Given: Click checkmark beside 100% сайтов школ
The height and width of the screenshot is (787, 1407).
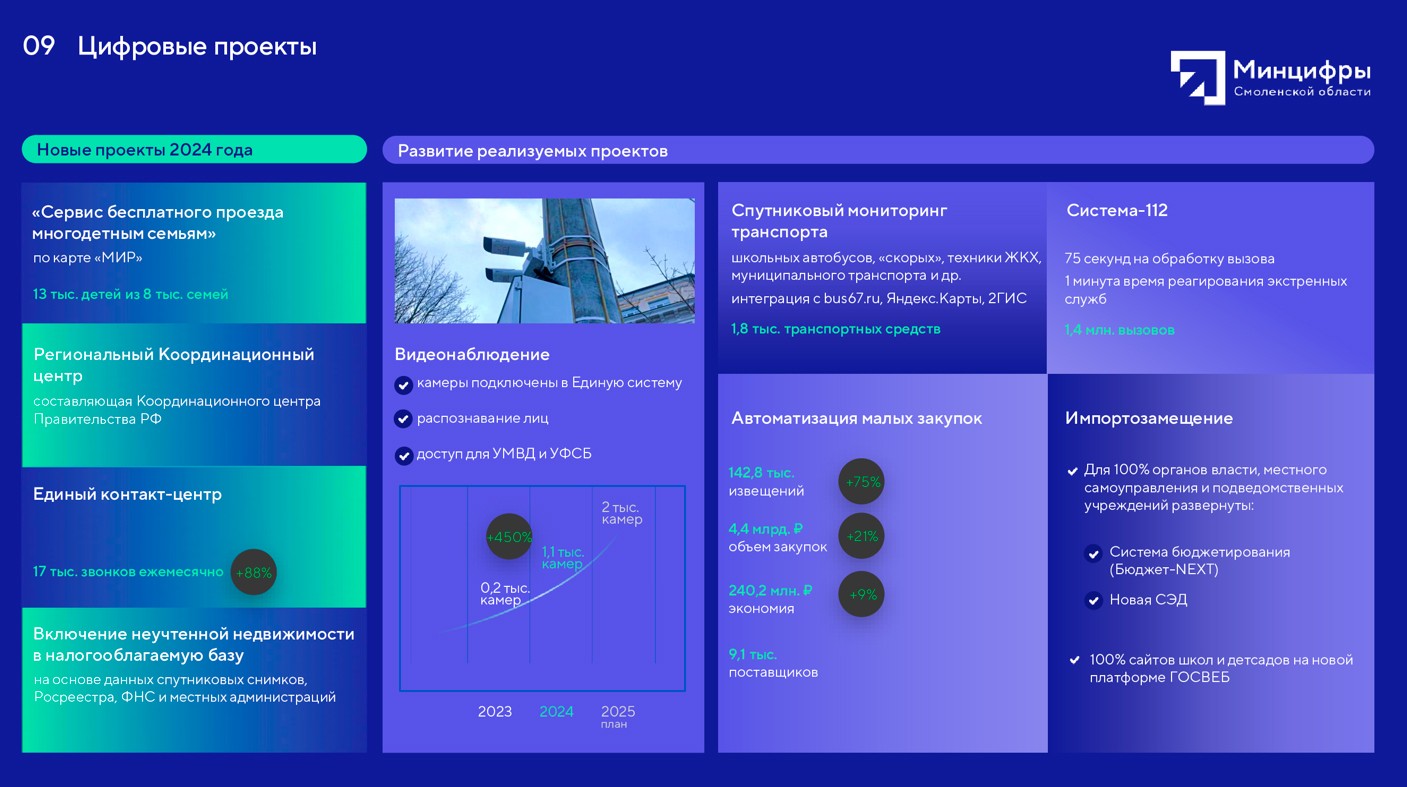Looking at the screenshot, I should click(1074, 660).
